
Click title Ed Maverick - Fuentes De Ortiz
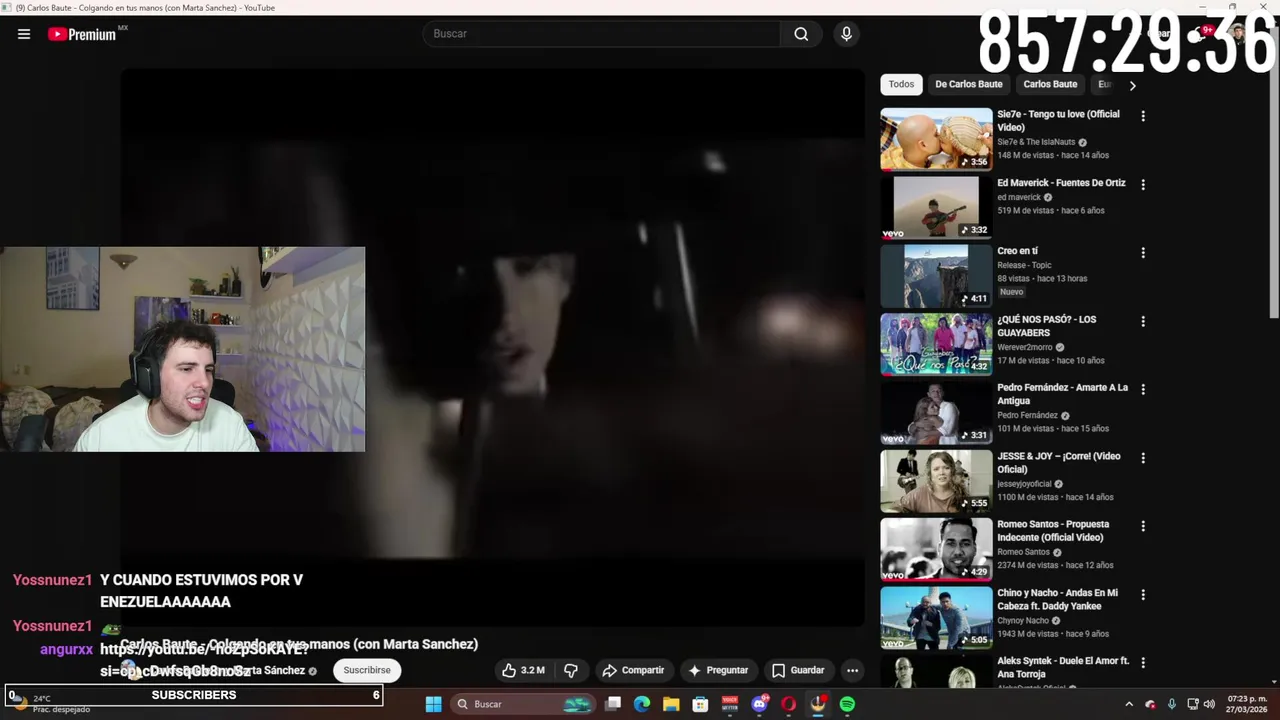click(1061, 183)
